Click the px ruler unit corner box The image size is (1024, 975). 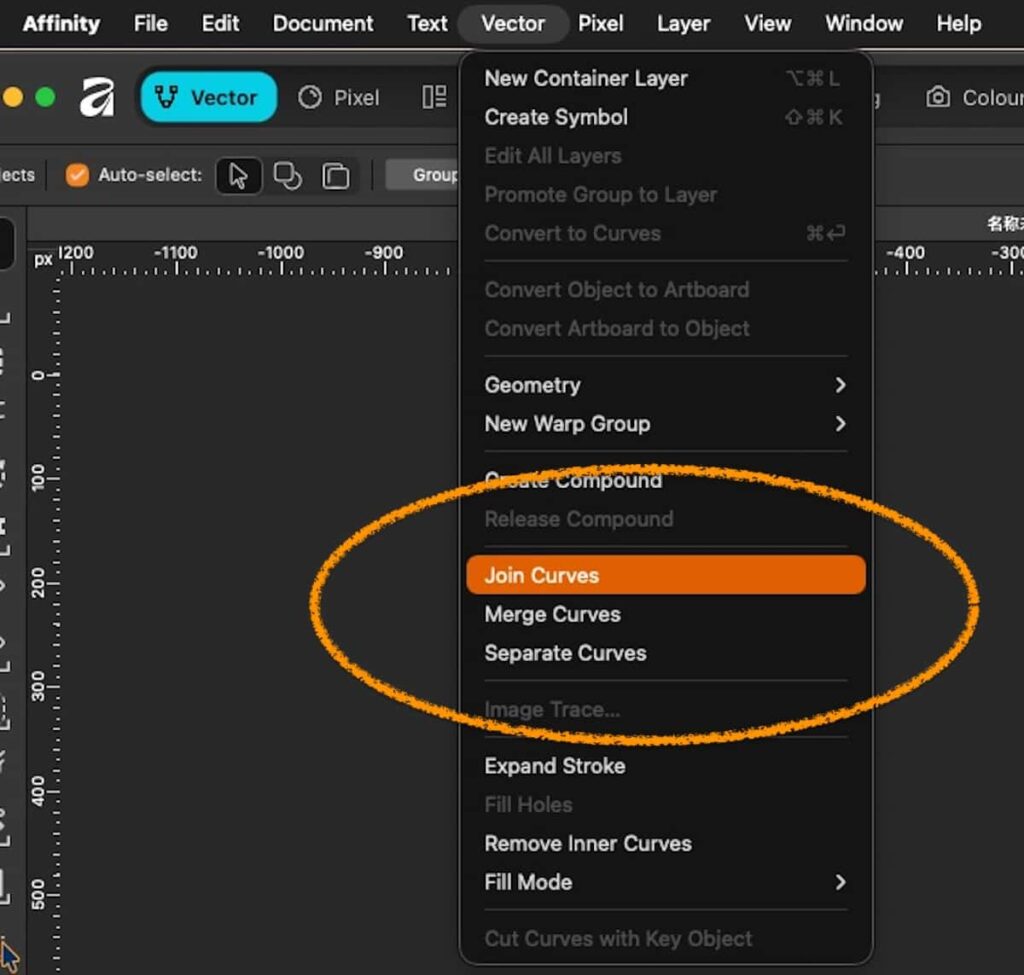click(43, 260)
